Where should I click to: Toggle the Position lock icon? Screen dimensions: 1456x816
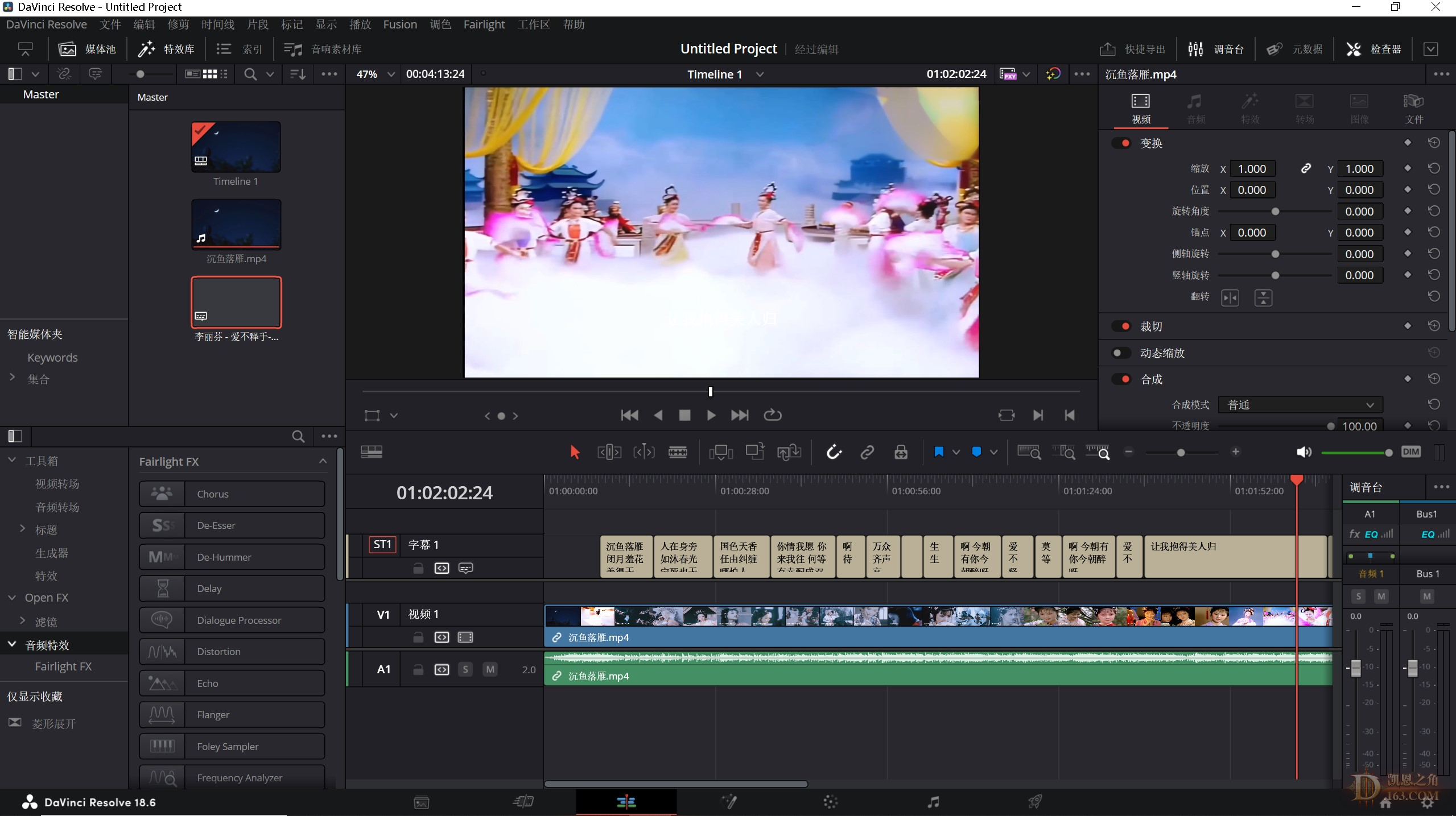[901, 453]
